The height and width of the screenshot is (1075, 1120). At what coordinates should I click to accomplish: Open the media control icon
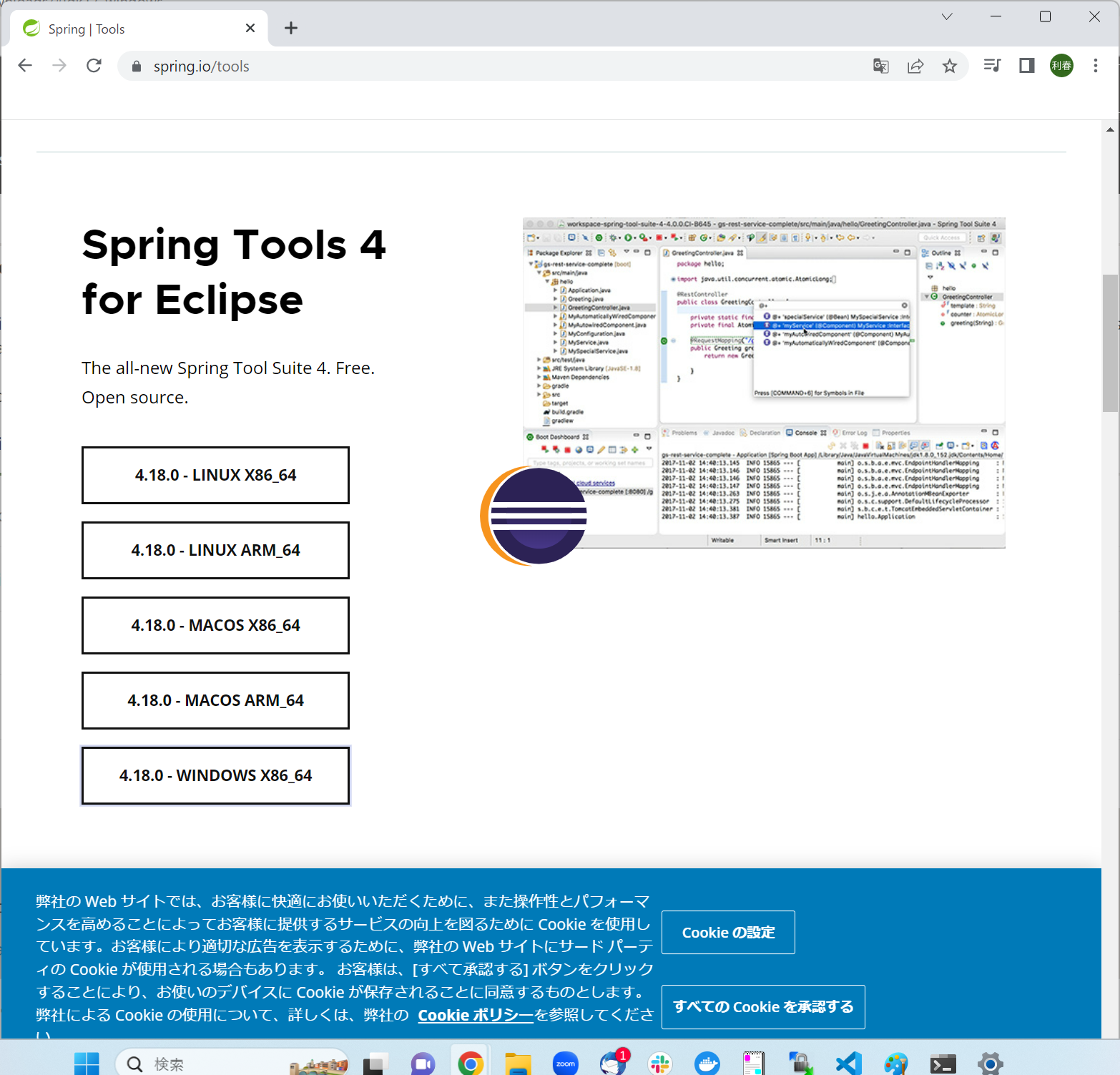pyautogui.click(x=991, y=66)
